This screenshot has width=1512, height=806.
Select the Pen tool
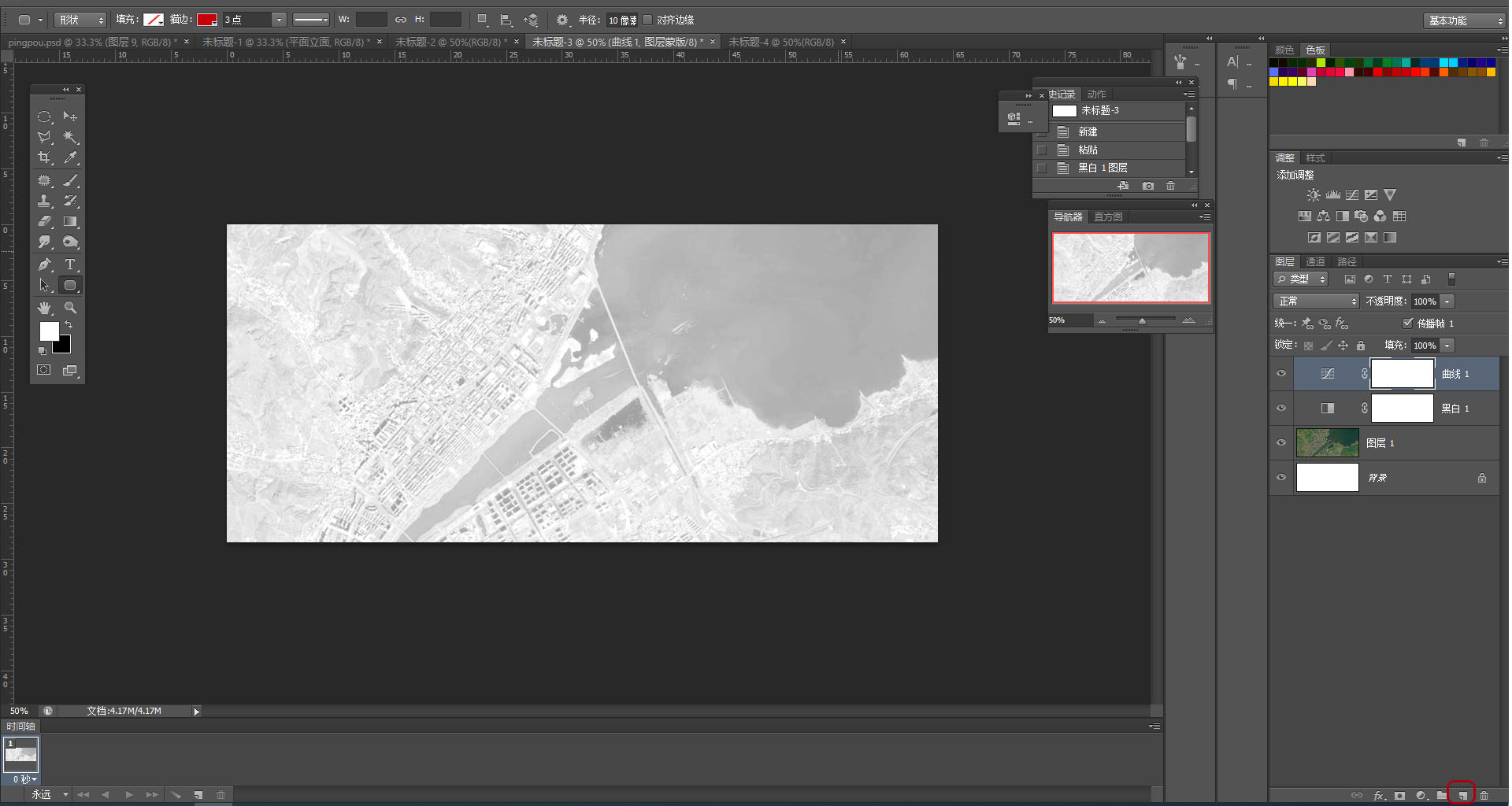point(44,264)
